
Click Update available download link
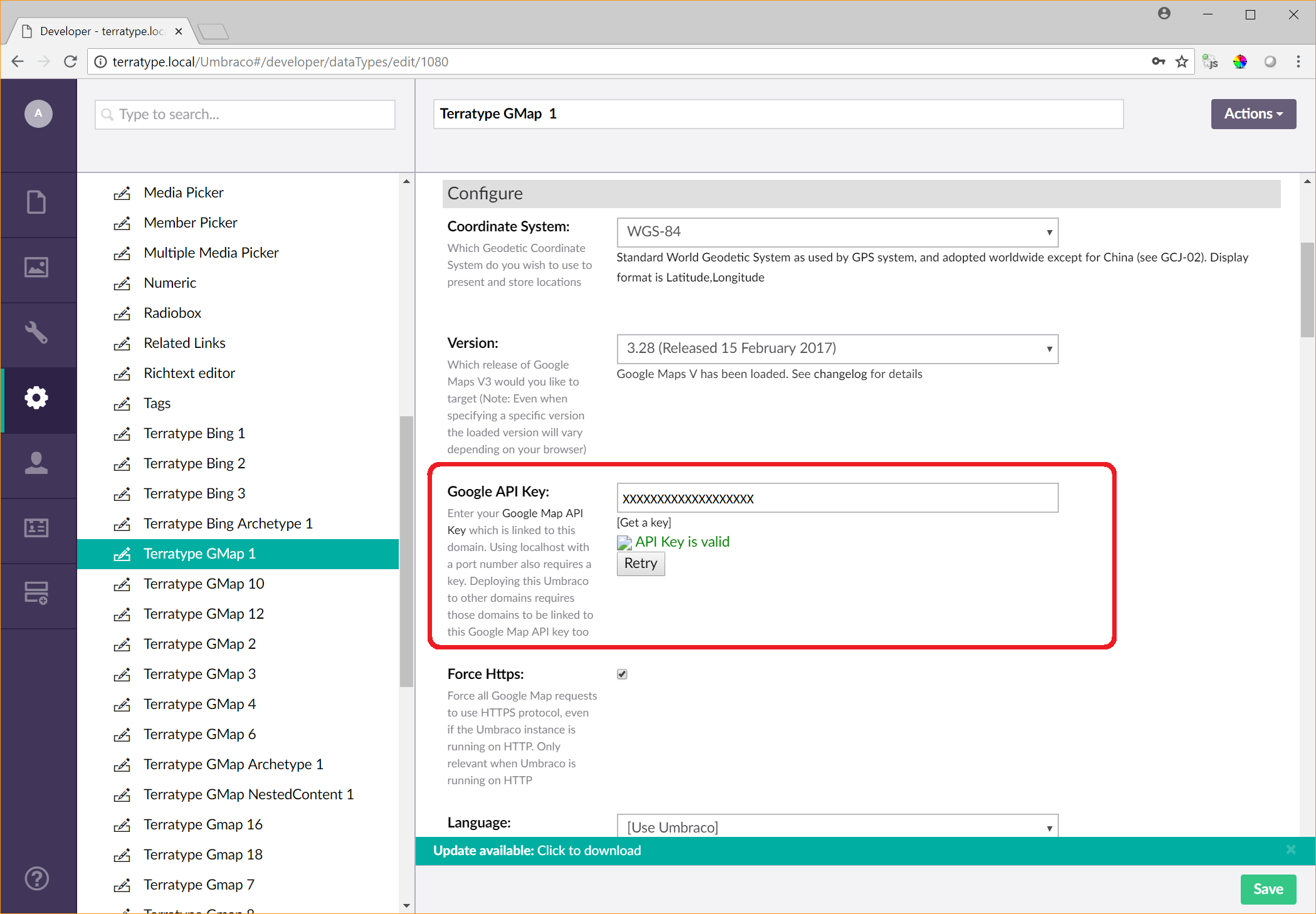(x=537, y=850)
